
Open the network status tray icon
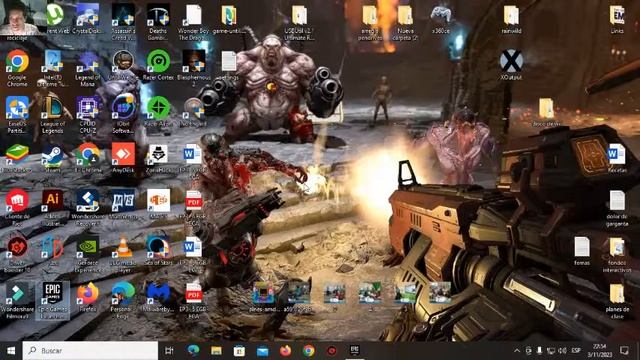point(551,351)
